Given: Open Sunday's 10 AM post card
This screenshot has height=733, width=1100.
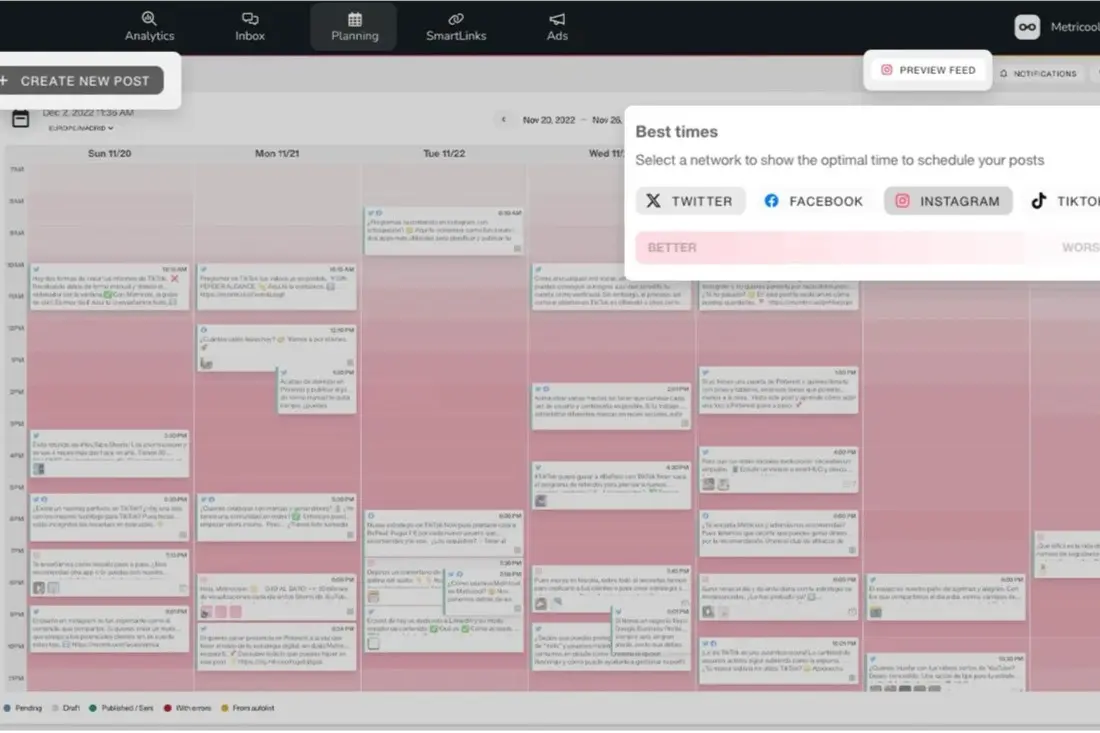Looking at the screenshot, I should click(109, 286).
